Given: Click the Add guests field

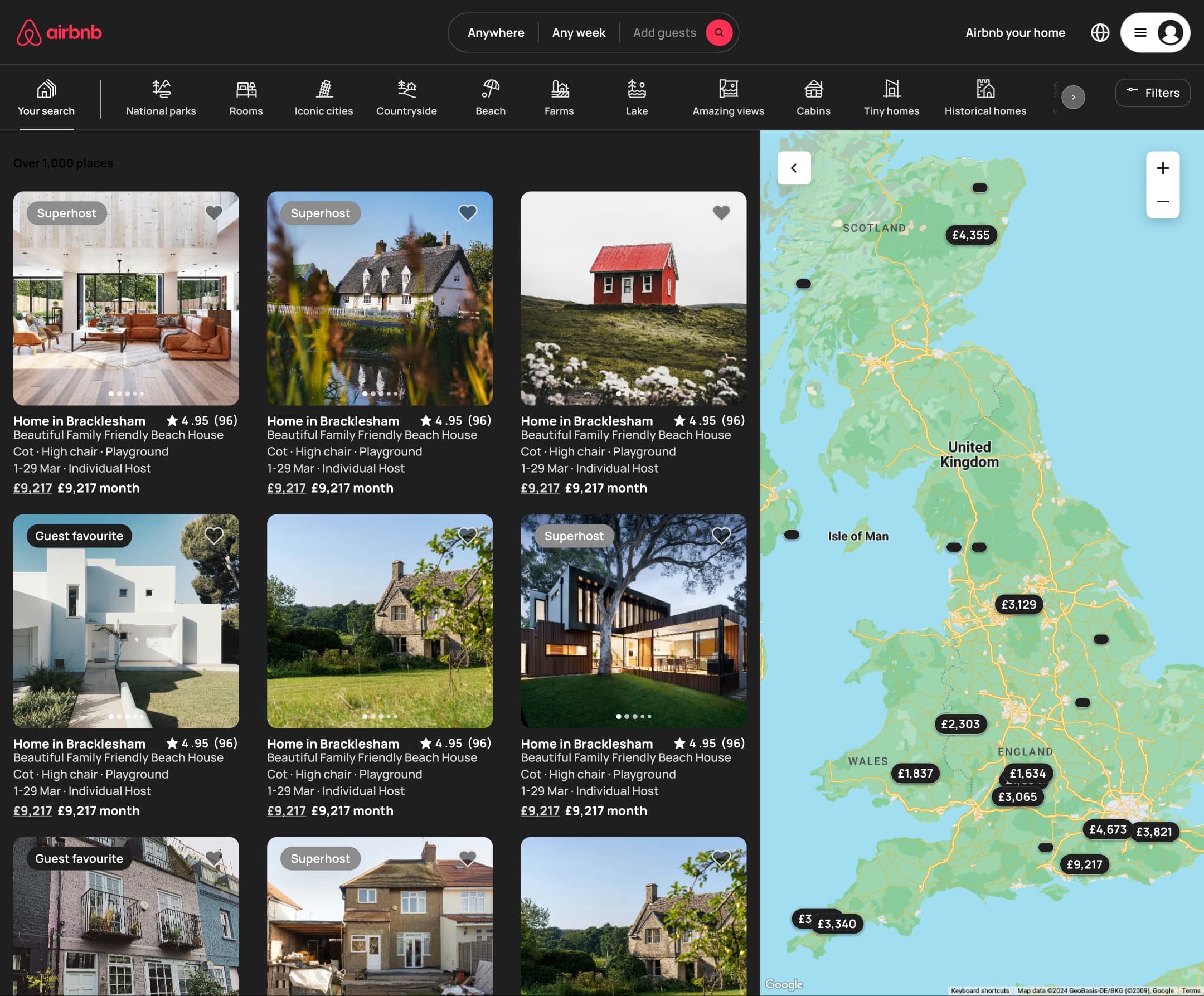Looking at the screenshot, I should 664,33.
